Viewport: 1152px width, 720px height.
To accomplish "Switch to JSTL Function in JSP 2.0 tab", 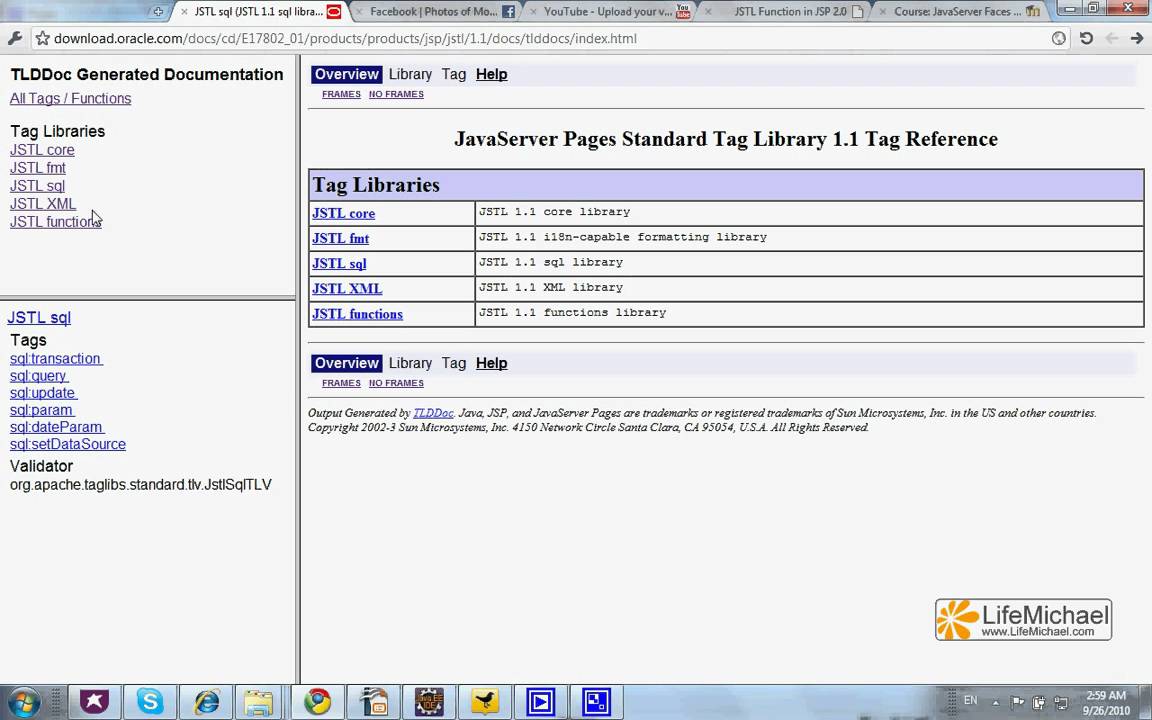I will tap(790, 12).
